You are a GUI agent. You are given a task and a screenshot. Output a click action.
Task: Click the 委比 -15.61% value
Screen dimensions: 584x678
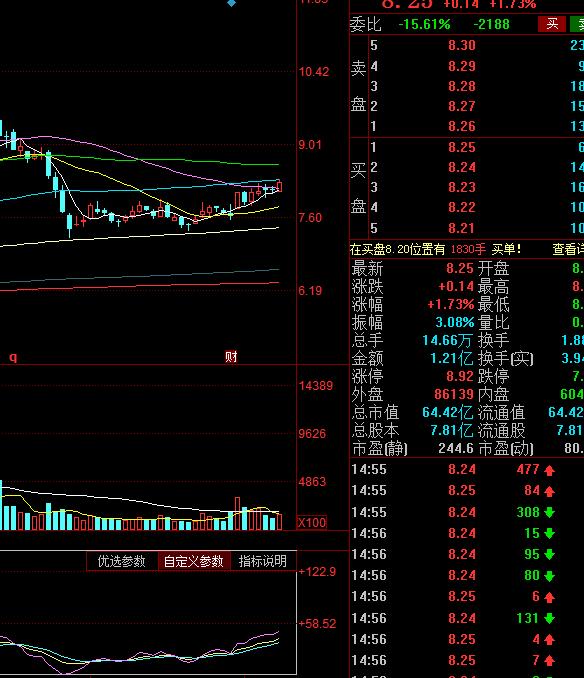[x=424, y=24]
